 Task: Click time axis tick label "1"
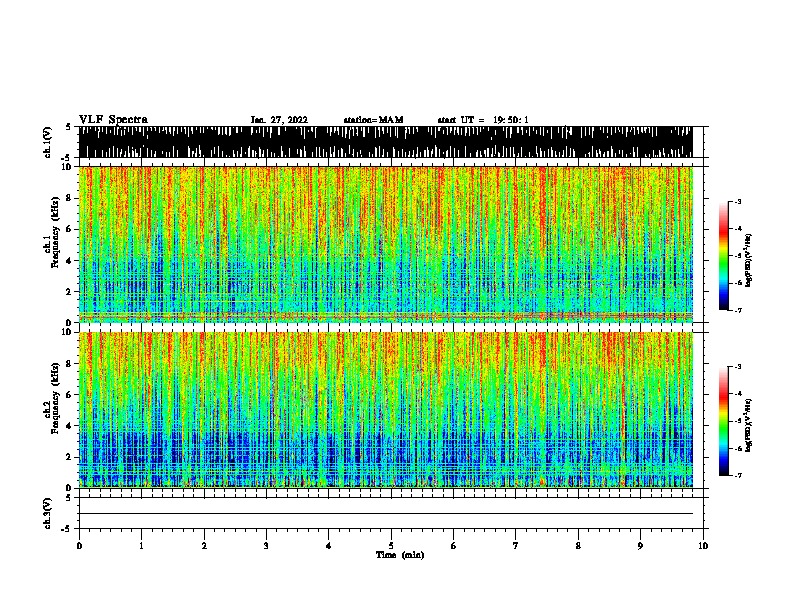pos(141,546)
